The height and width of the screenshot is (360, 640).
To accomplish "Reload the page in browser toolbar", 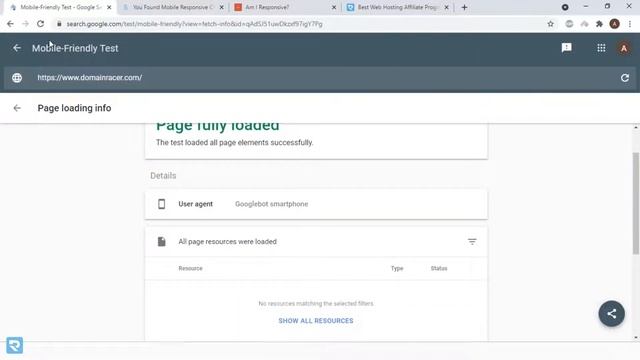I will pos(40,24).
